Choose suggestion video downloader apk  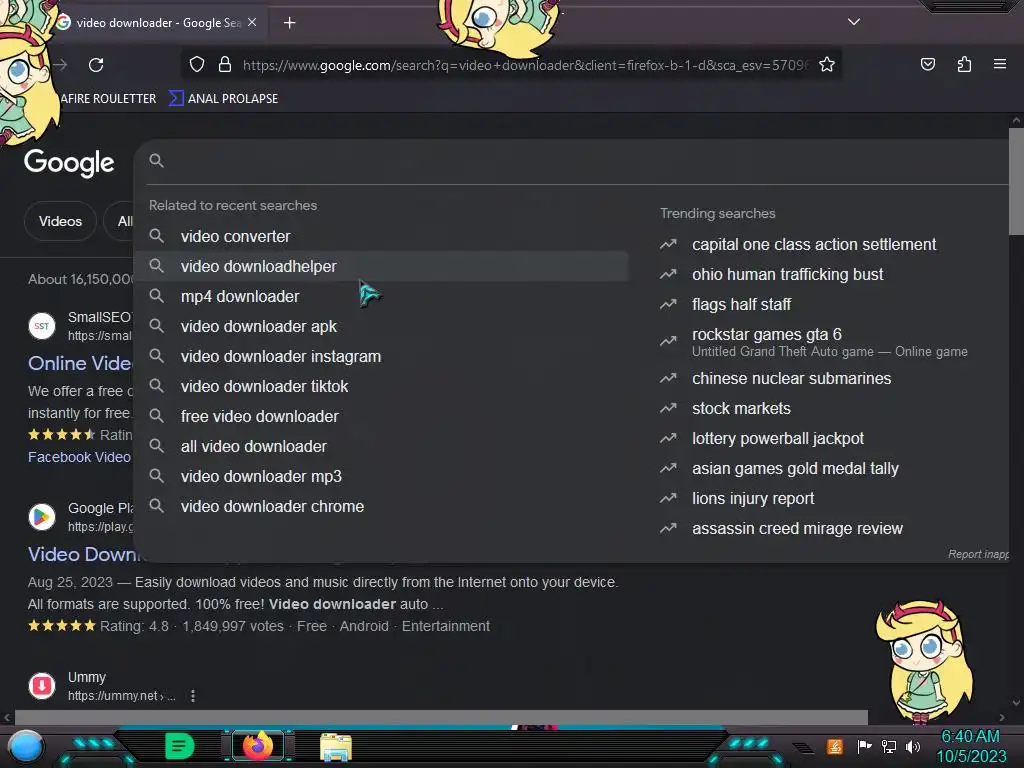[x=381, y=327]
